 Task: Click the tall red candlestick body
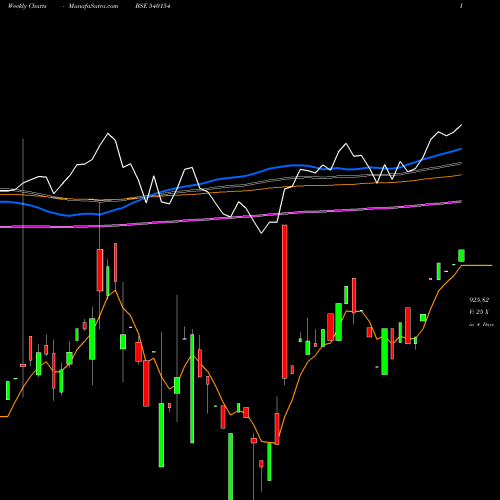click(285, 302)
